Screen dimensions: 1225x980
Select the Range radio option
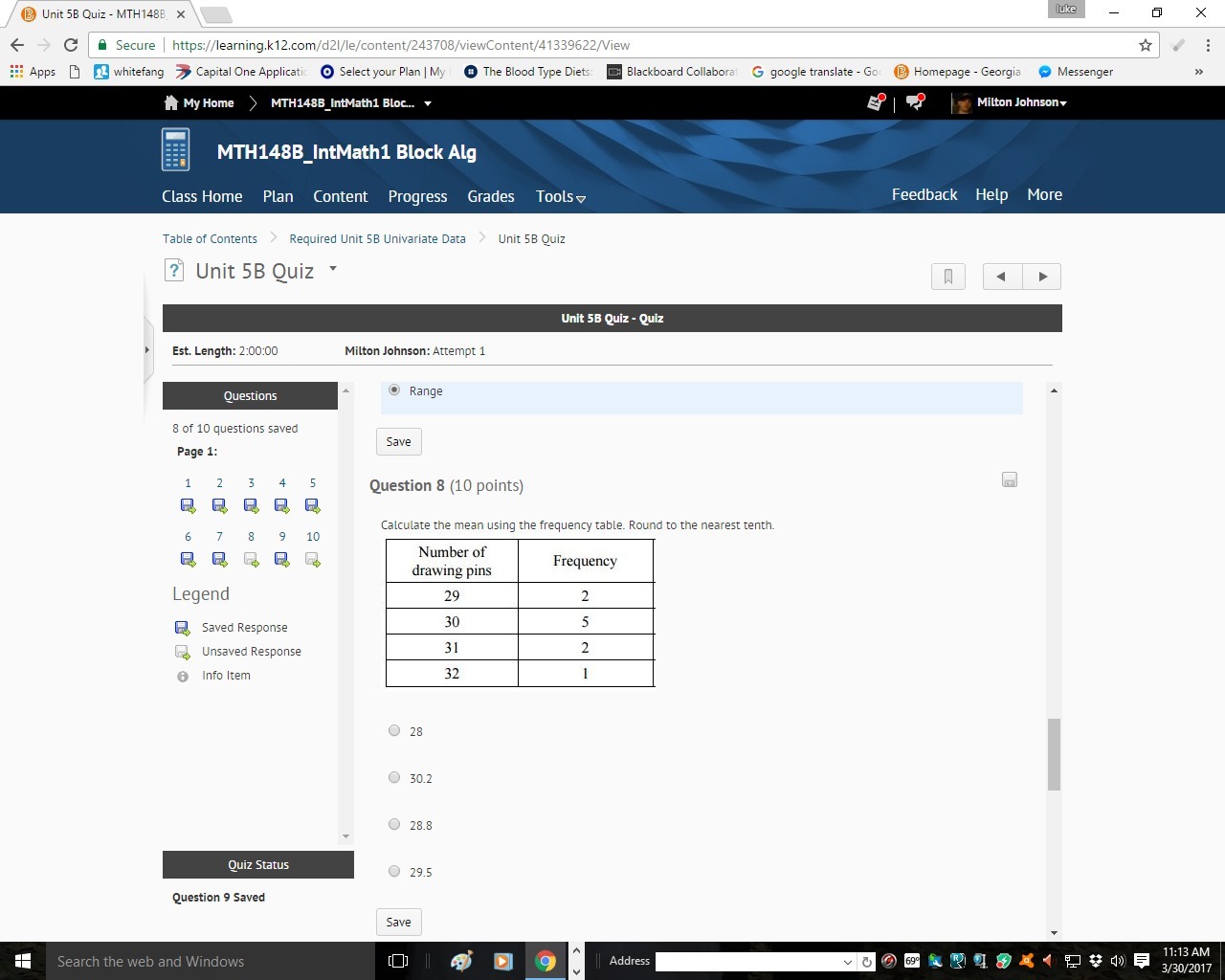point(394,390)
